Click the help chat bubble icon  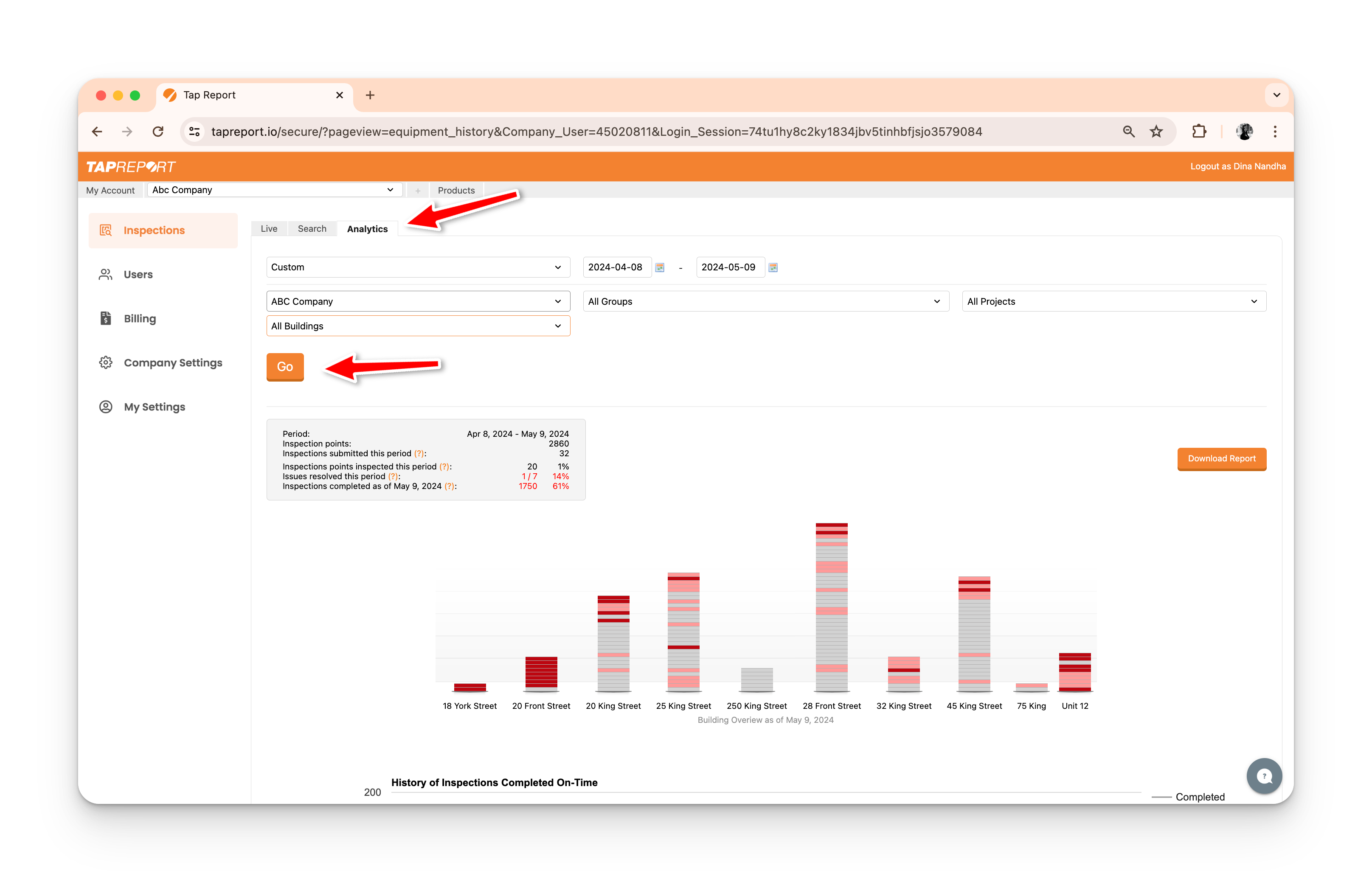click(x=1264, y=776)
